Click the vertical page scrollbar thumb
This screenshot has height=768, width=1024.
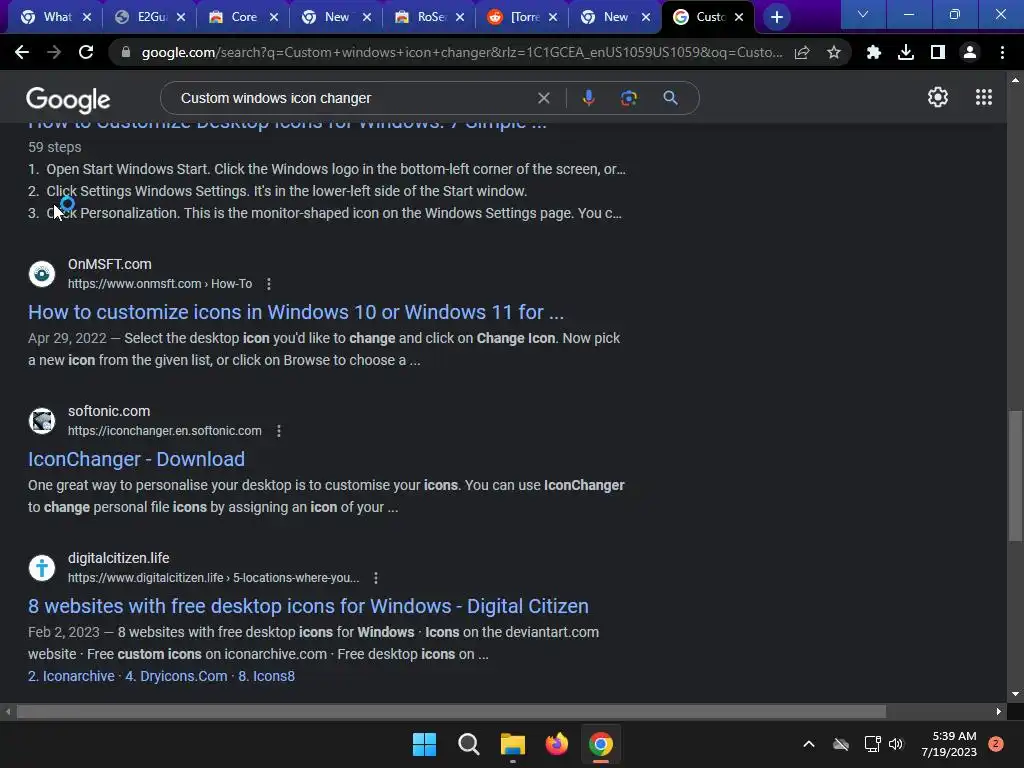coord(1015,475)
